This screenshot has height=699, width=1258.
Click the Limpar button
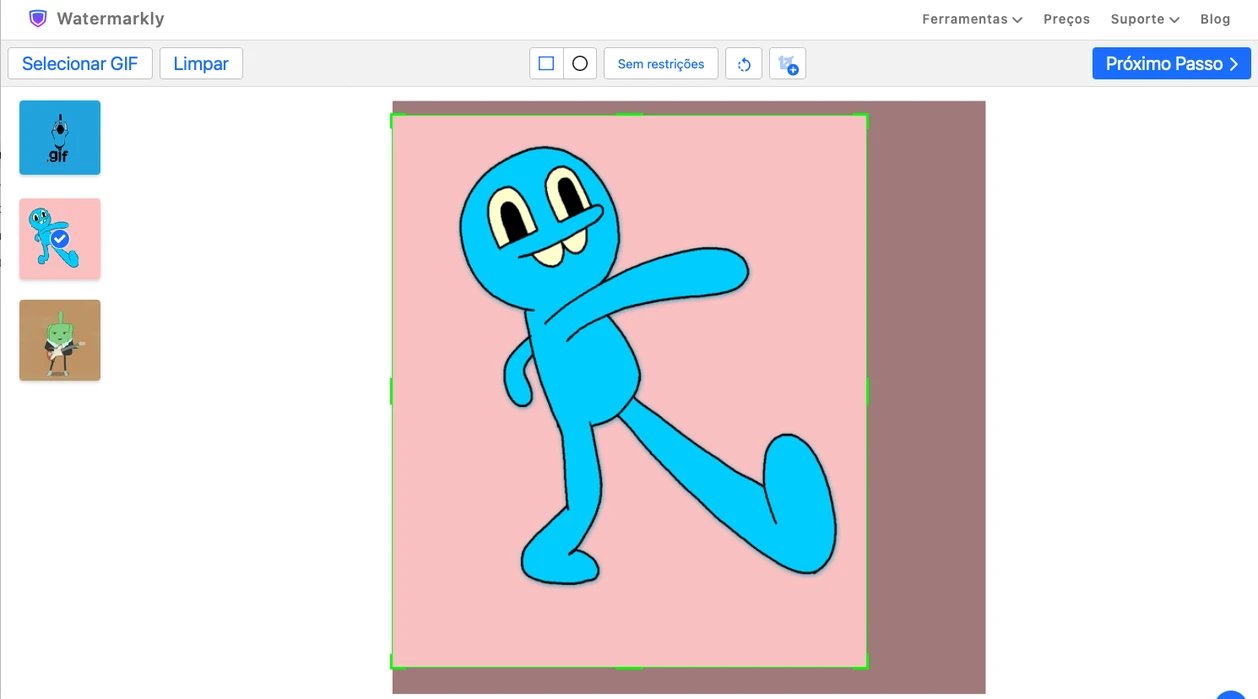pyautogui.click(x=201, y=64)
